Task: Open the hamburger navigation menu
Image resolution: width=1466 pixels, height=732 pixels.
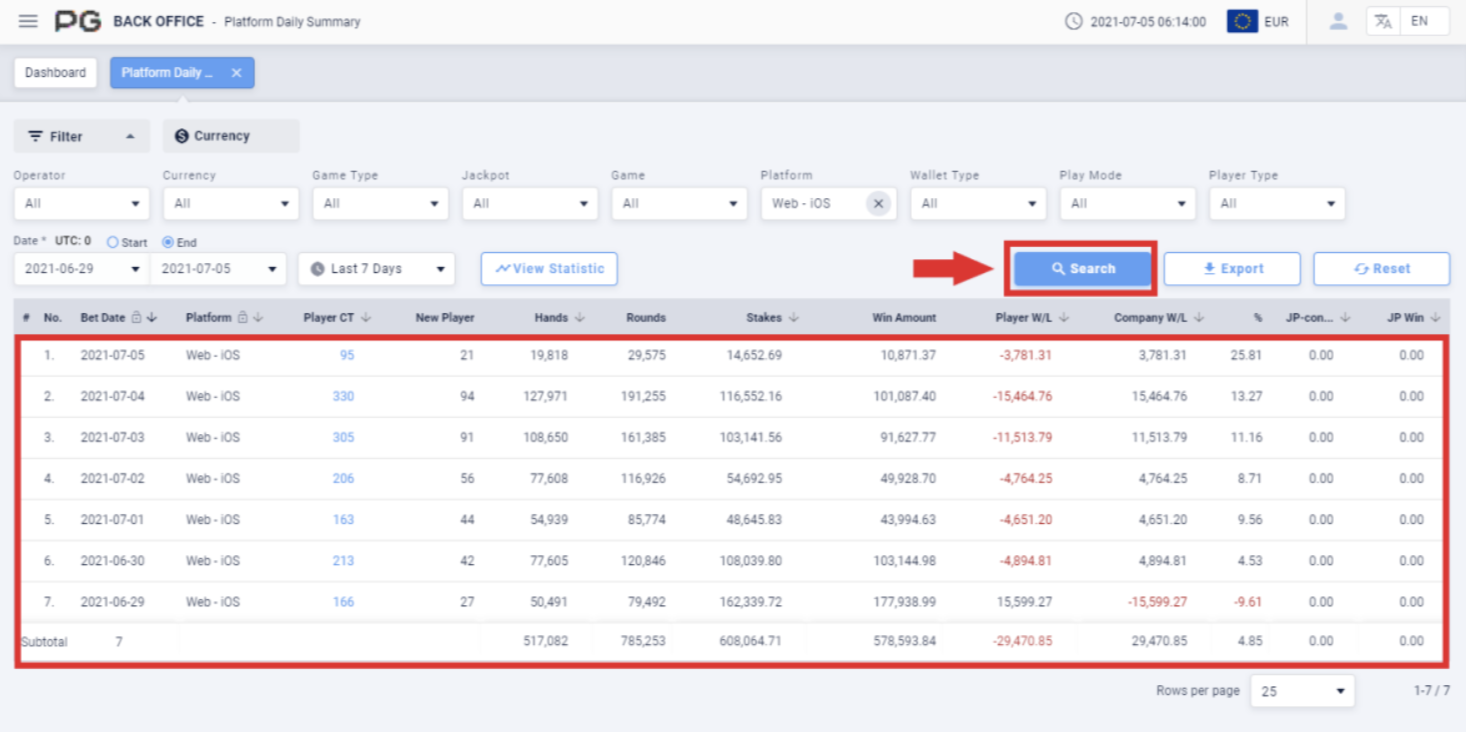Action: [x=28, y=21]
